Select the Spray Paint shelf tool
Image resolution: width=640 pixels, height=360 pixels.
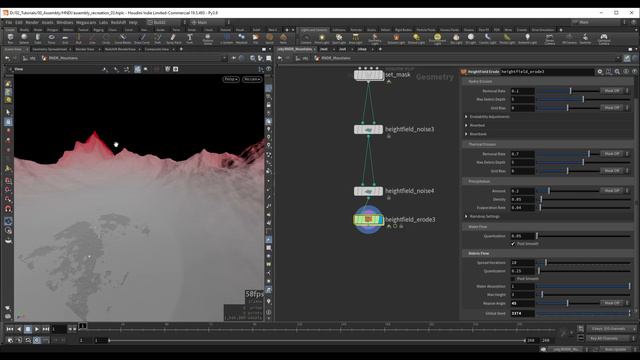pos(173,38)
